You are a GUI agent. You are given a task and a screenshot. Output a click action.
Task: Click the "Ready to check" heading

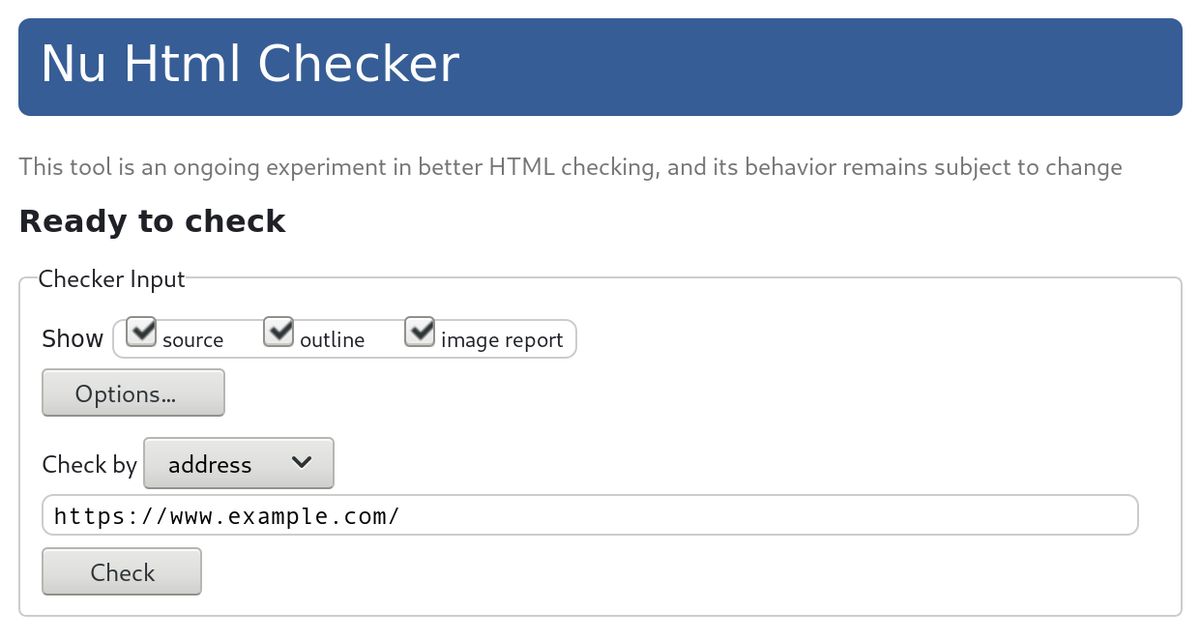(152, 221)
